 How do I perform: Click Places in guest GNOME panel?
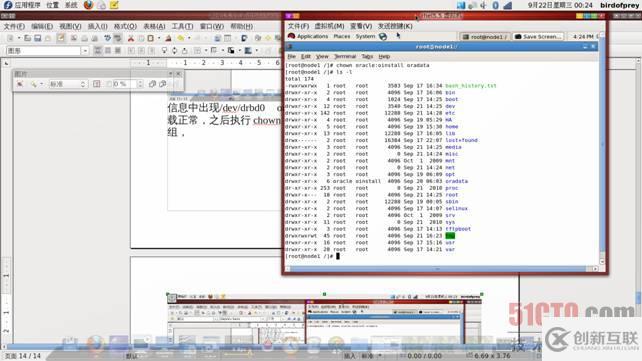tap(341, 36)
